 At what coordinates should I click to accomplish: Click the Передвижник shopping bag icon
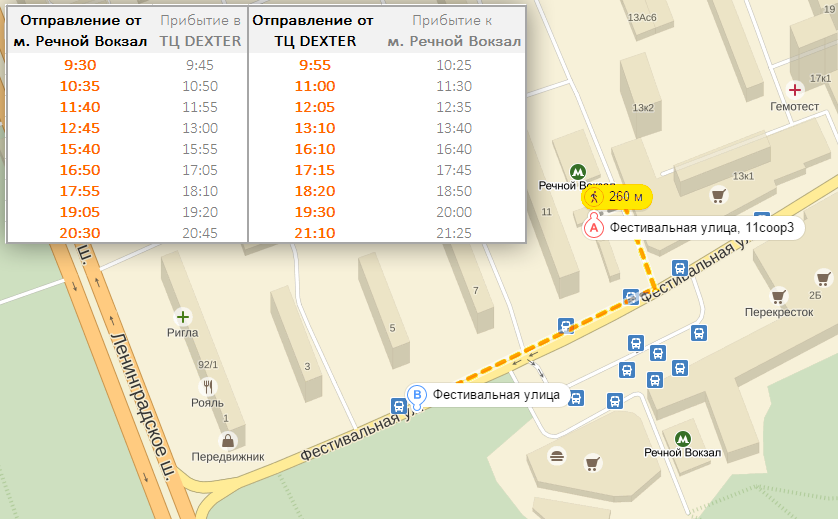coord(228,440)
